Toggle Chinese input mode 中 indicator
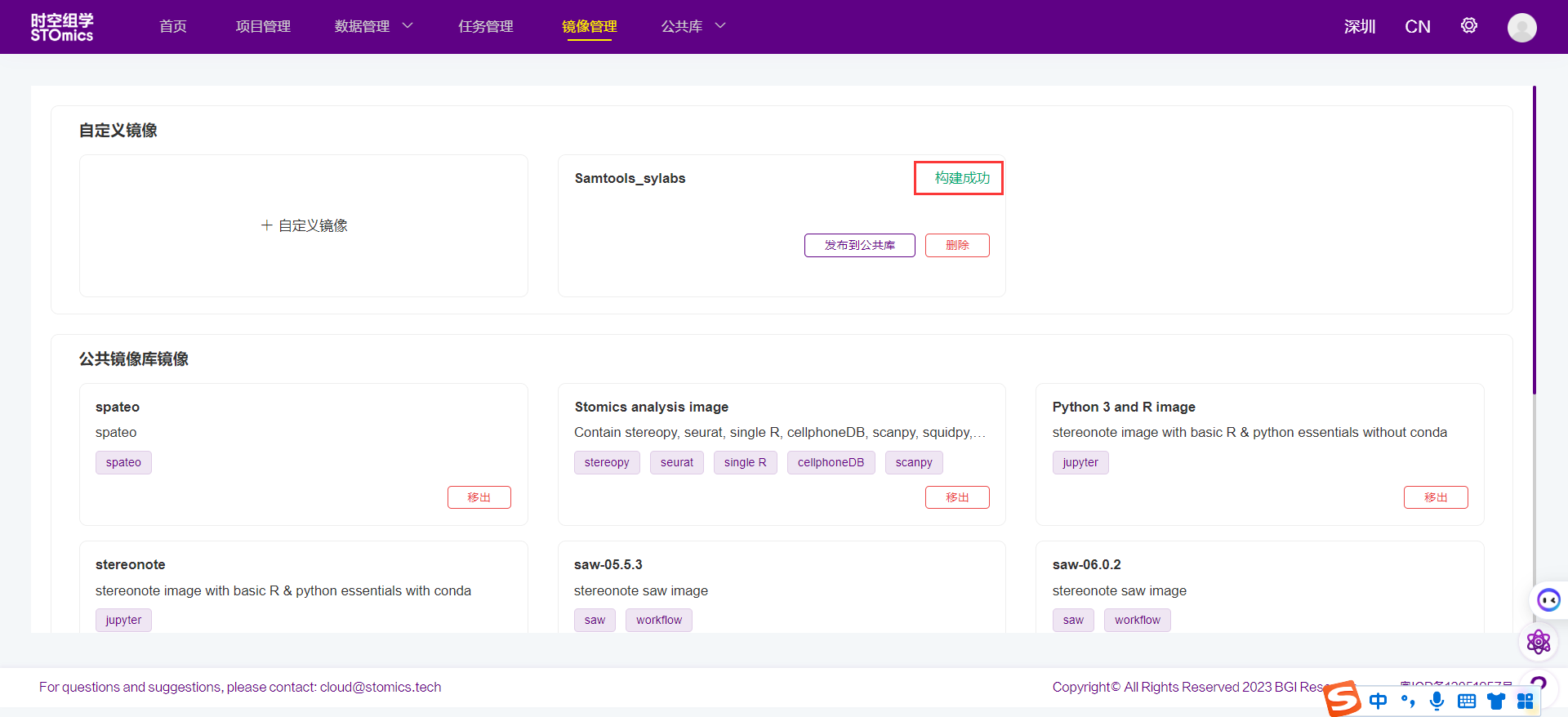1568x717 pixels. (x=1379, y=701)
